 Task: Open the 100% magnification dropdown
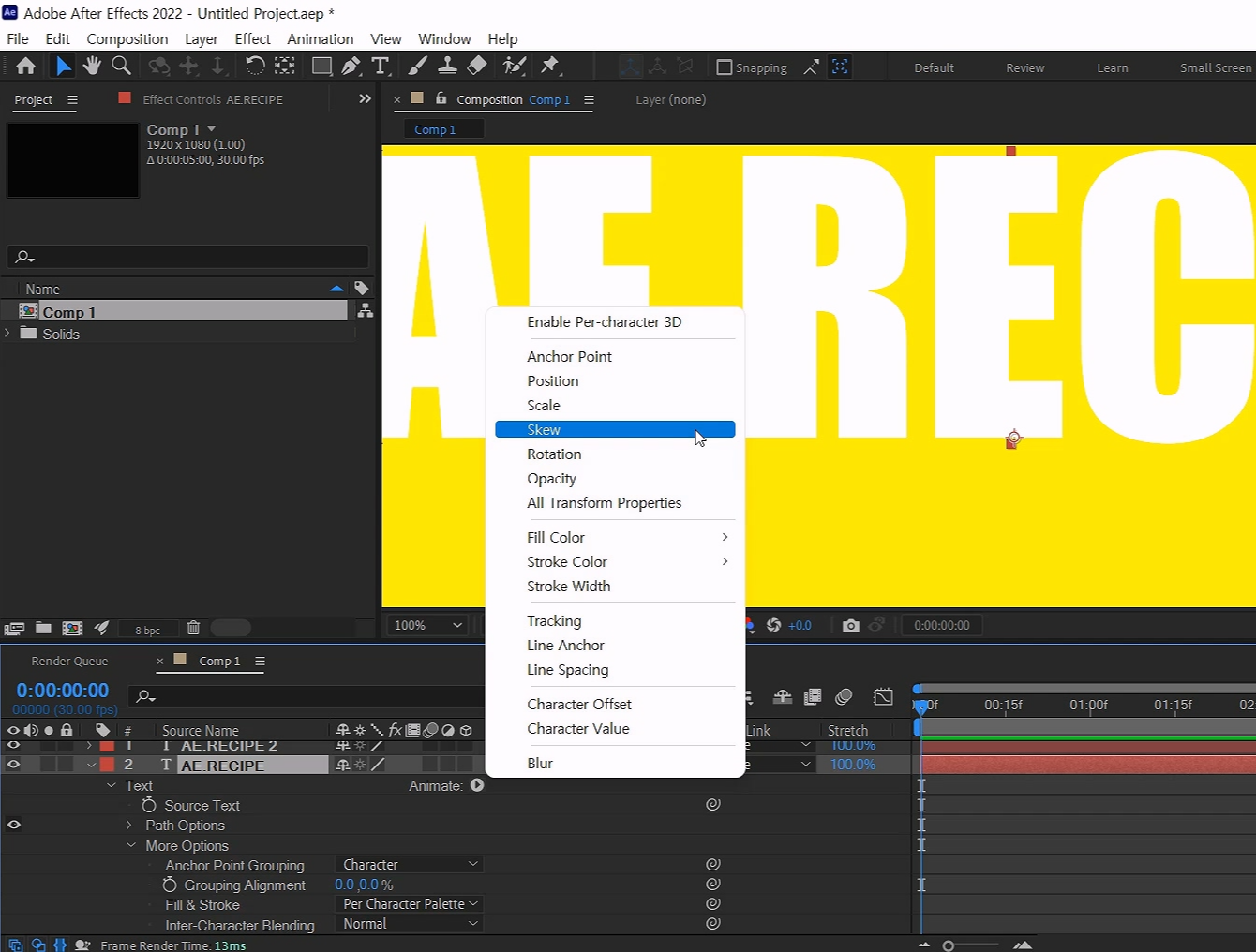(x=428, y=625)
